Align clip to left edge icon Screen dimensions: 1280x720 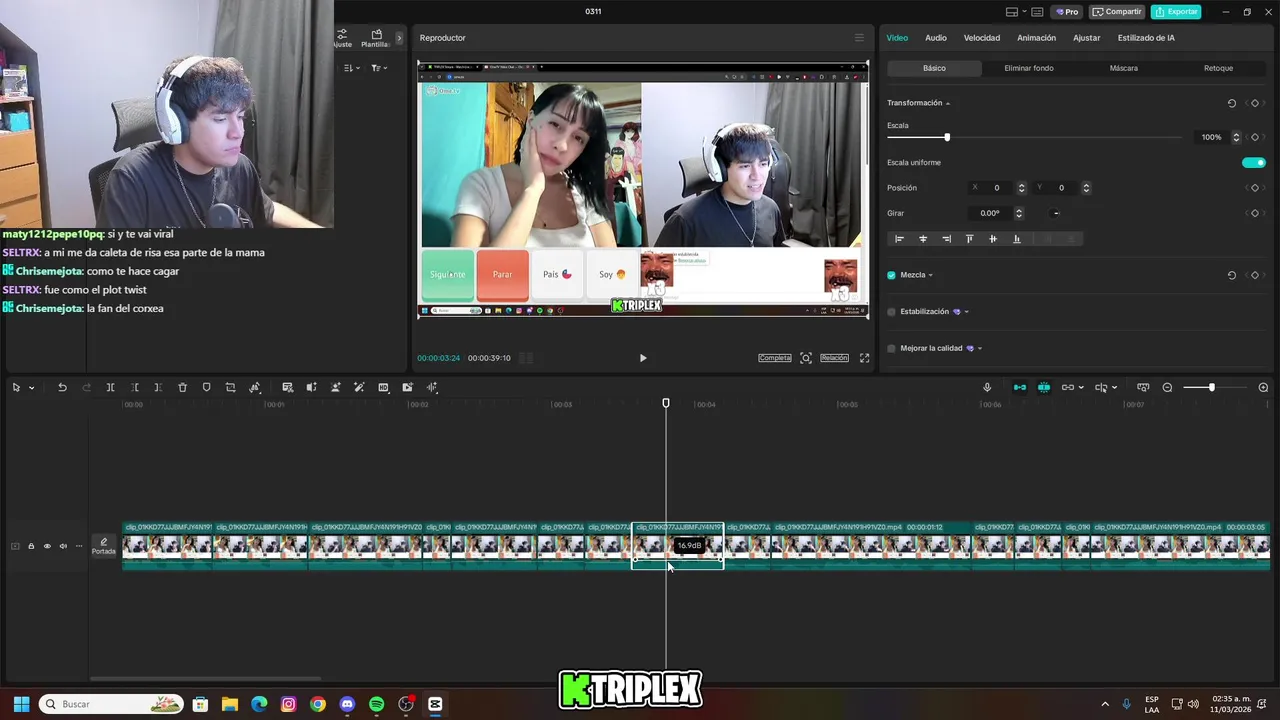(x=899, y=239)
